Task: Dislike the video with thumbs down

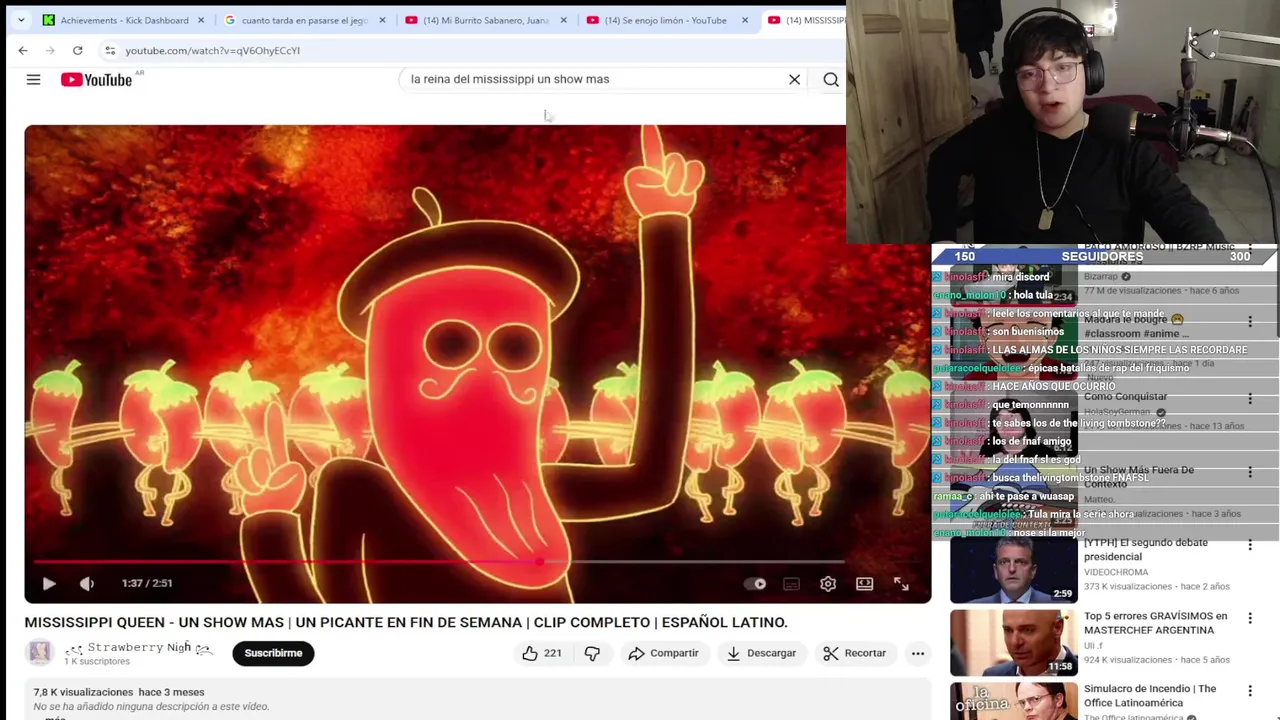Action: click(x=592, y=653)
